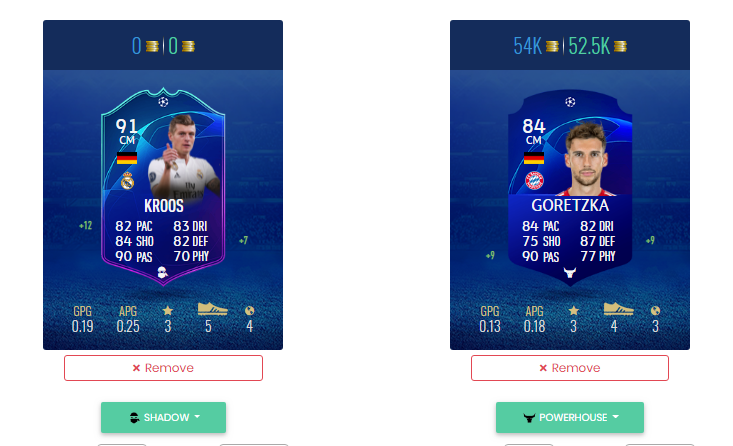
Task: Click the coin icon beside the 52.5K price
Action: 620,46
